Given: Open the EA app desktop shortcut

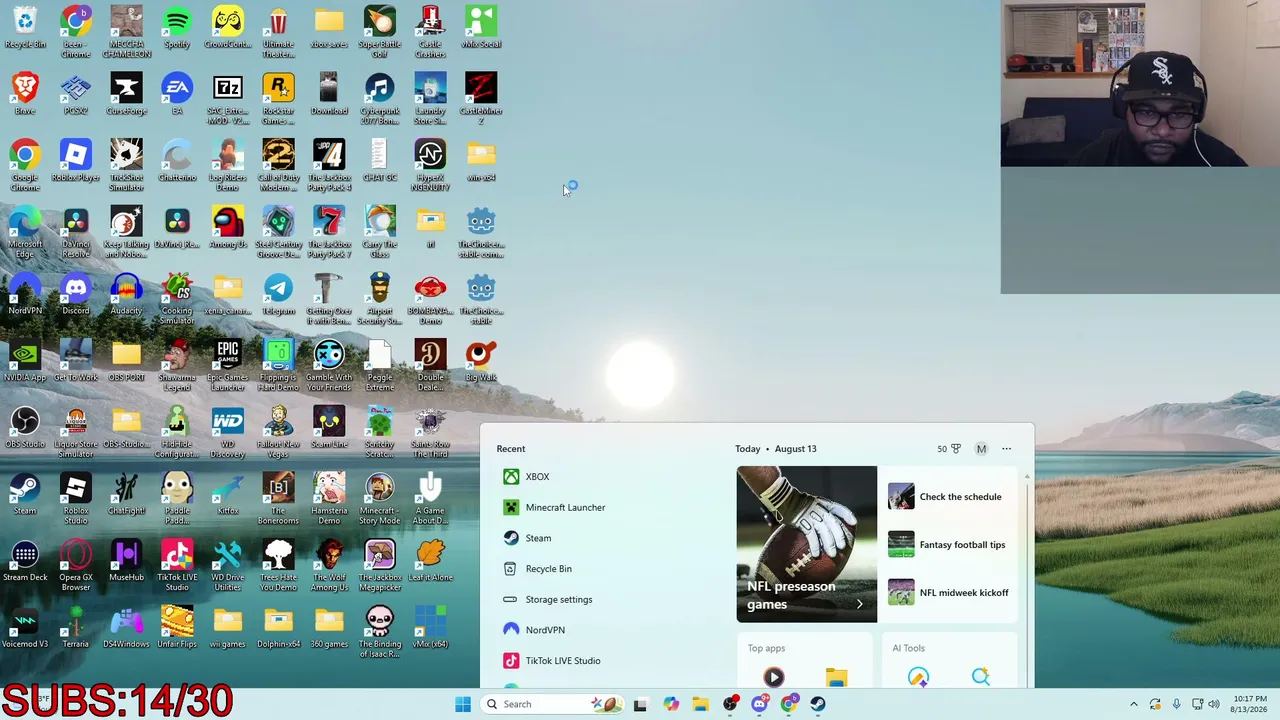Looking at the screenshot, I should [x=177, y=95].
